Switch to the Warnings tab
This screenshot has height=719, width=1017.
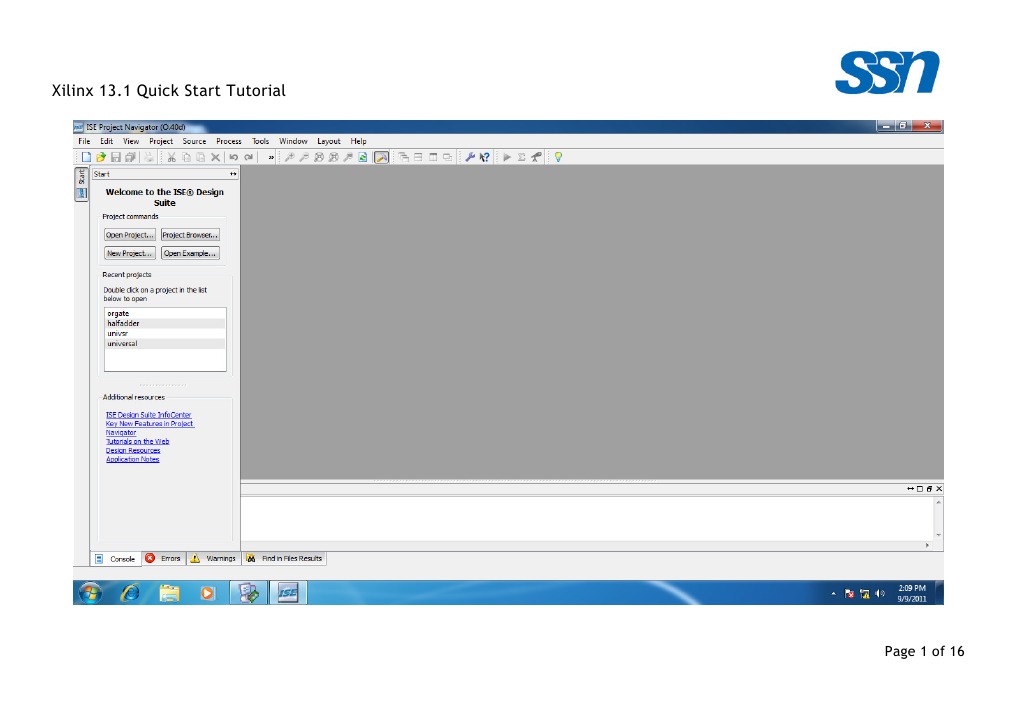pos(214,558)
